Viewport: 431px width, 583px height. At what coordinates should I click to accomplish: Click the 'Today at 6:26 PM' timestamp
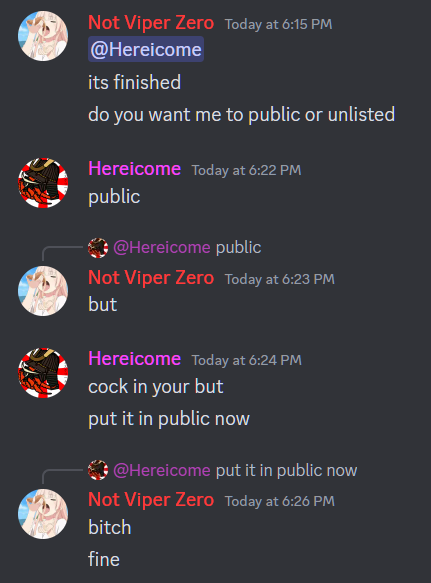(280, 501)
